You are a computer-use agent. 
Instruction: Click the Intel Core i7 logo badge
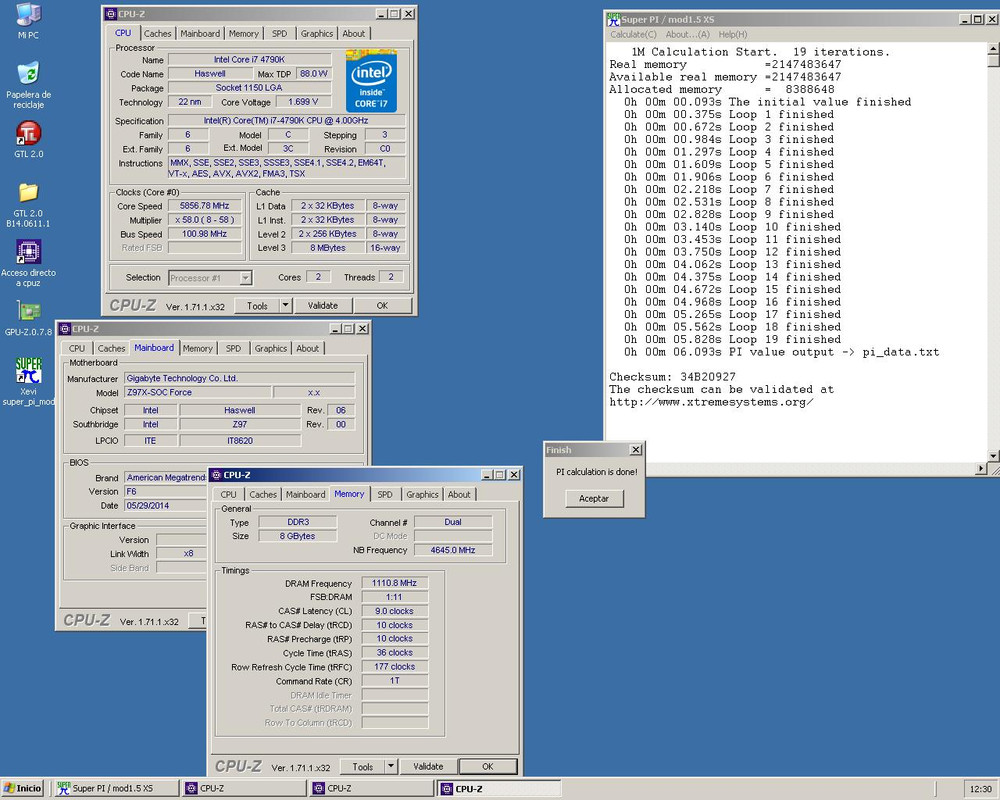click(371, 81)
